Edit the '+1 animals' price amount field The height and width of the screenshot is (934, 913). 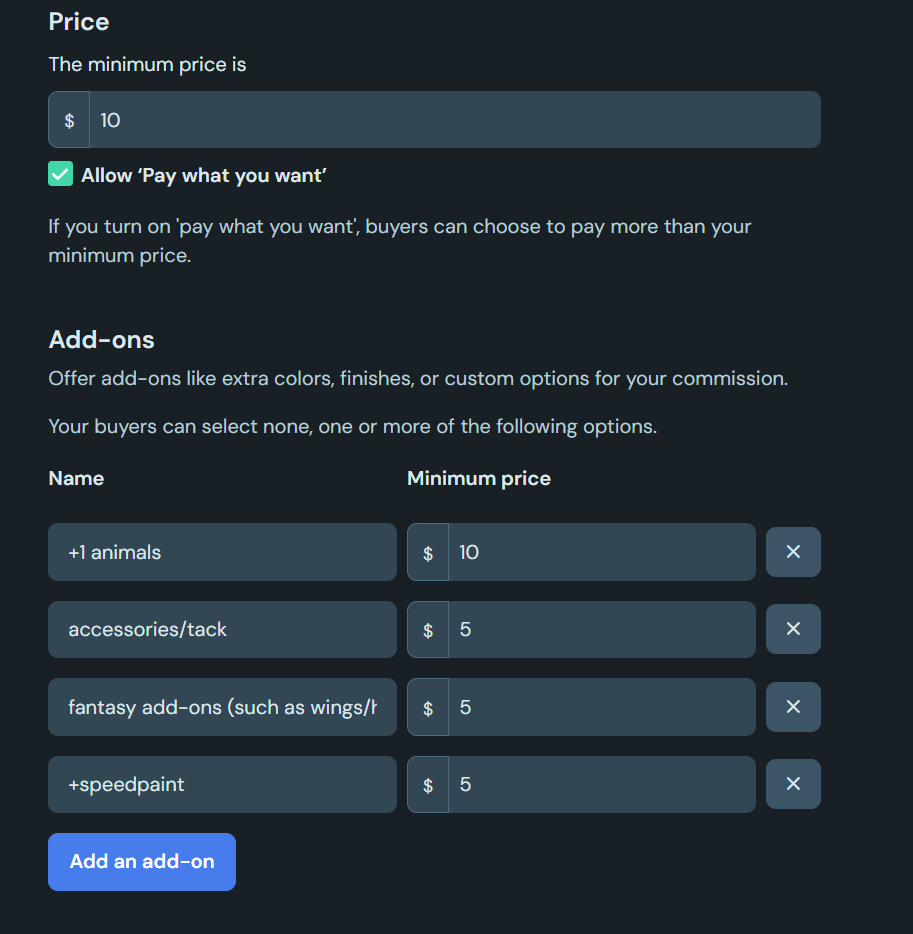click(x=601, y=552)
